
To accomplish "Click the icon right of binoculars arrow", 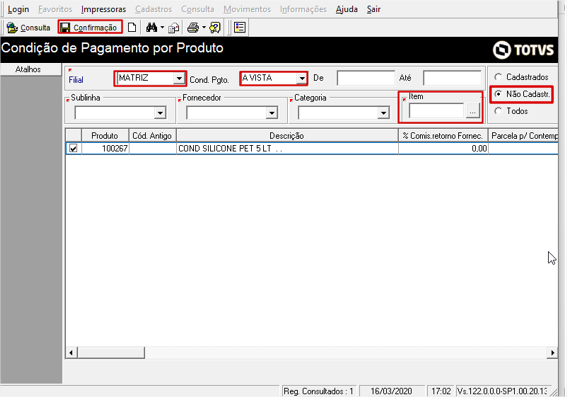I will 174,27.
